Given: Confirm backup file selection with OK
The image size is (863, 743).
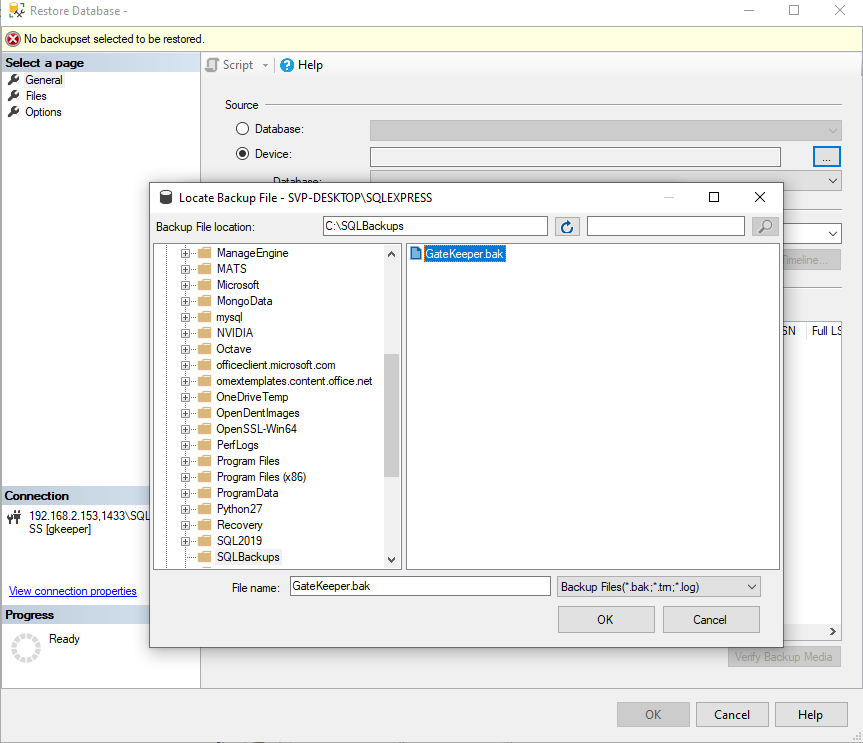Looking at the screenshot, I should click(x=605, y=619).
